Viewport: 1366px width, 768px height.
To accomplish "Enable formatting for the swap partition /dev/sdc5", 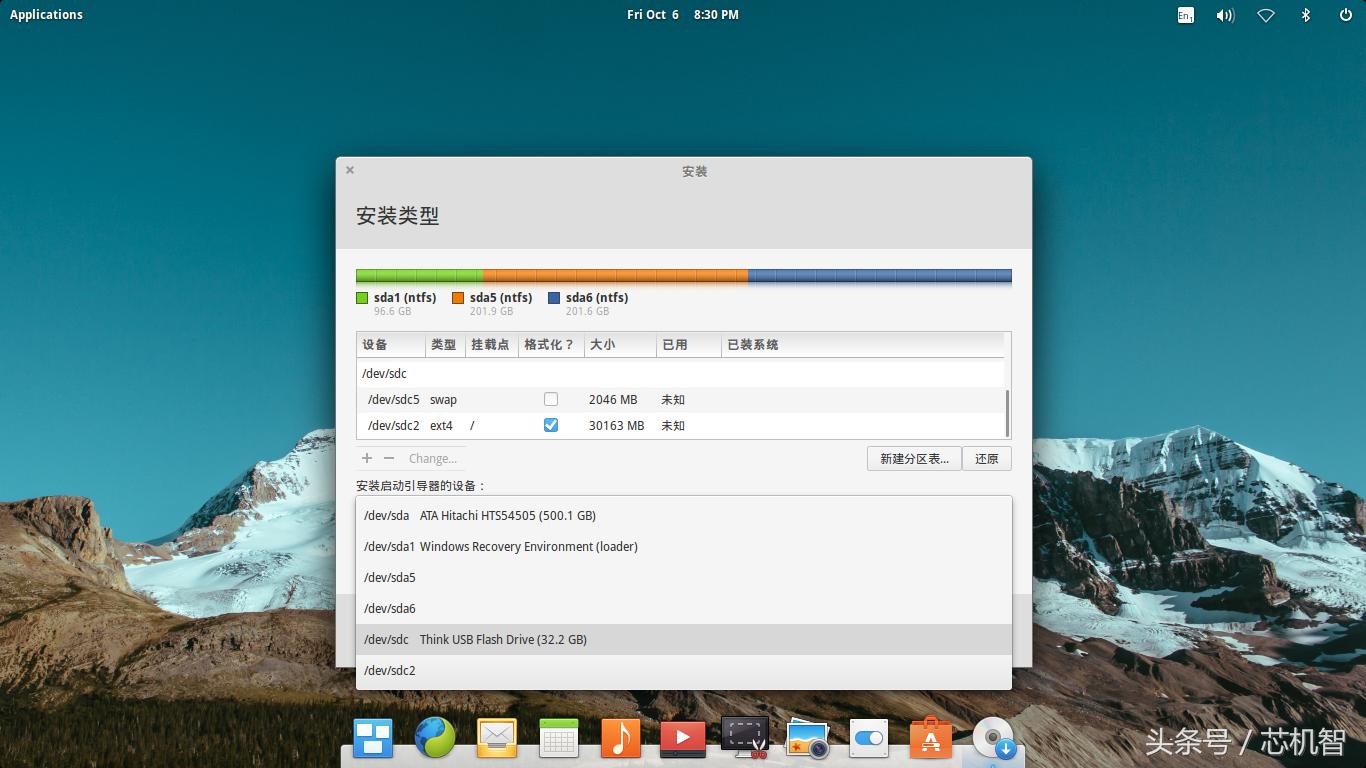I will click(551, 399).
